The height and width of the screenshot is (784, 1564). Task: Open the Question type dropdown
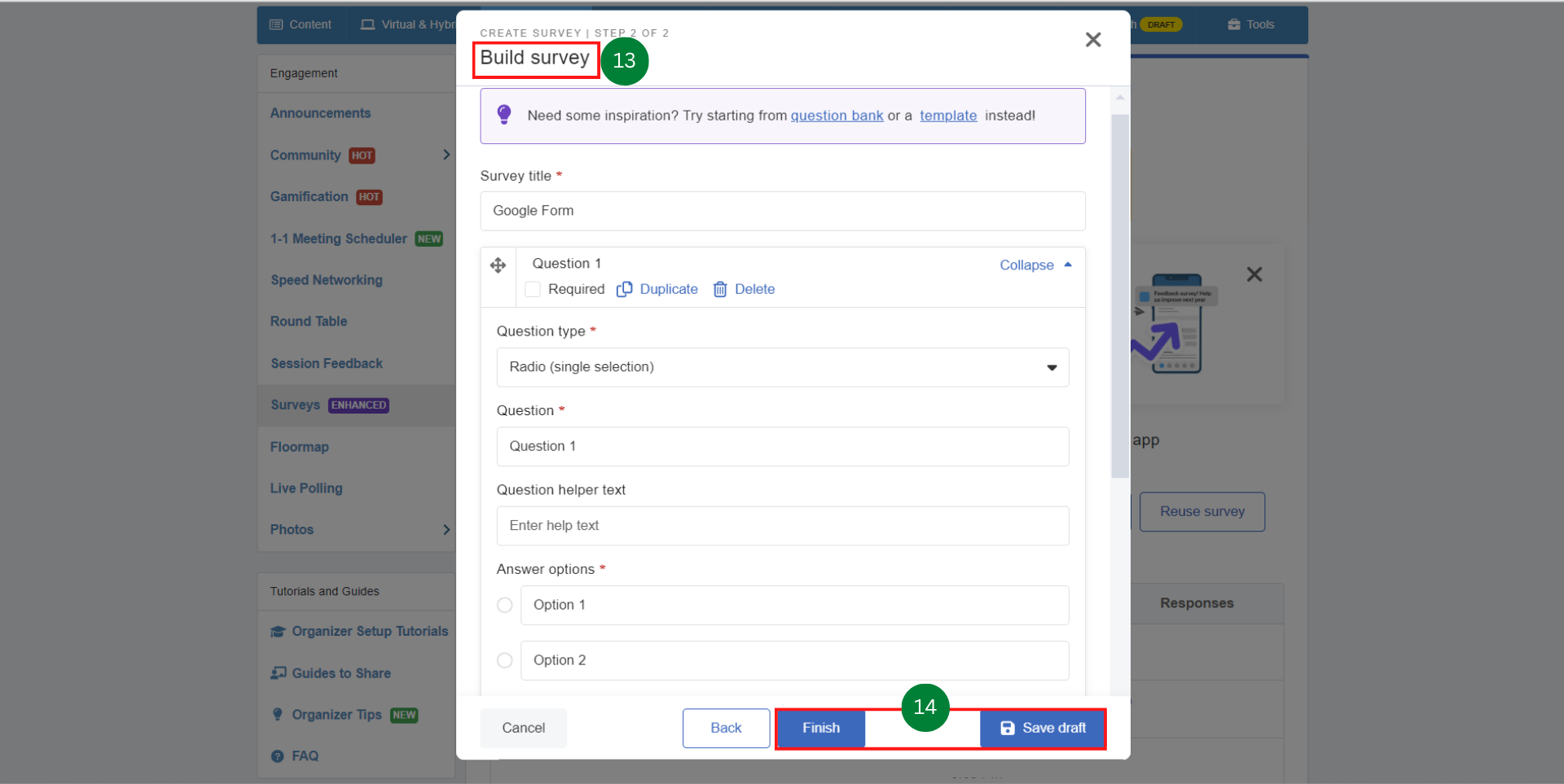pyautogui.click(x=783, y=367)
